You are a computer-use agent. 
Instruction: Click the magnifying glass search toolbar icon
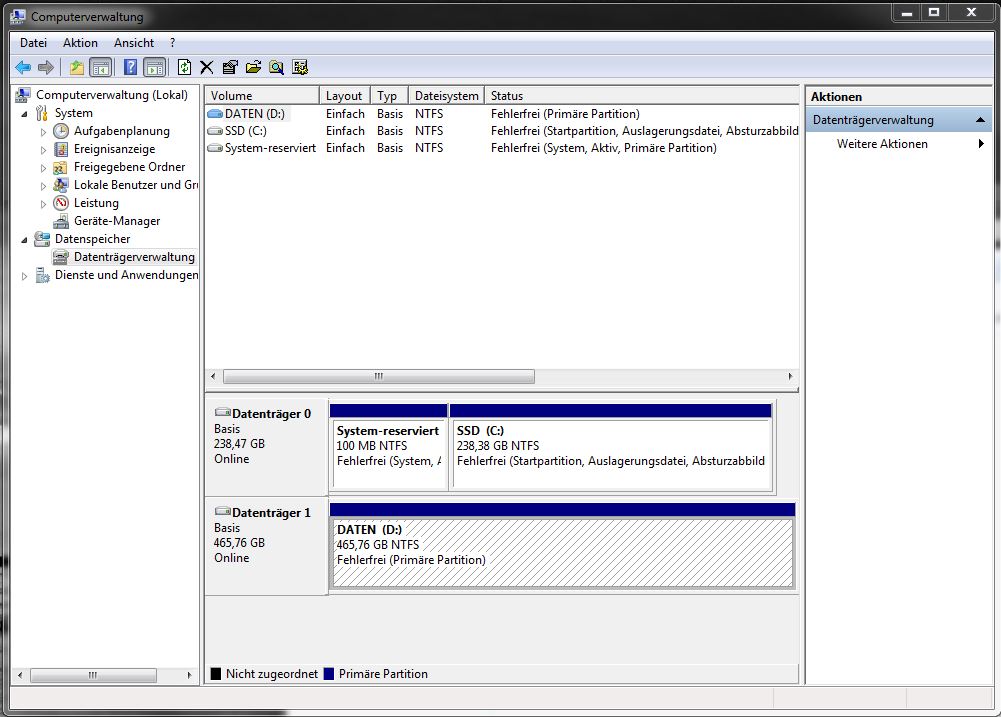[276, 67]
